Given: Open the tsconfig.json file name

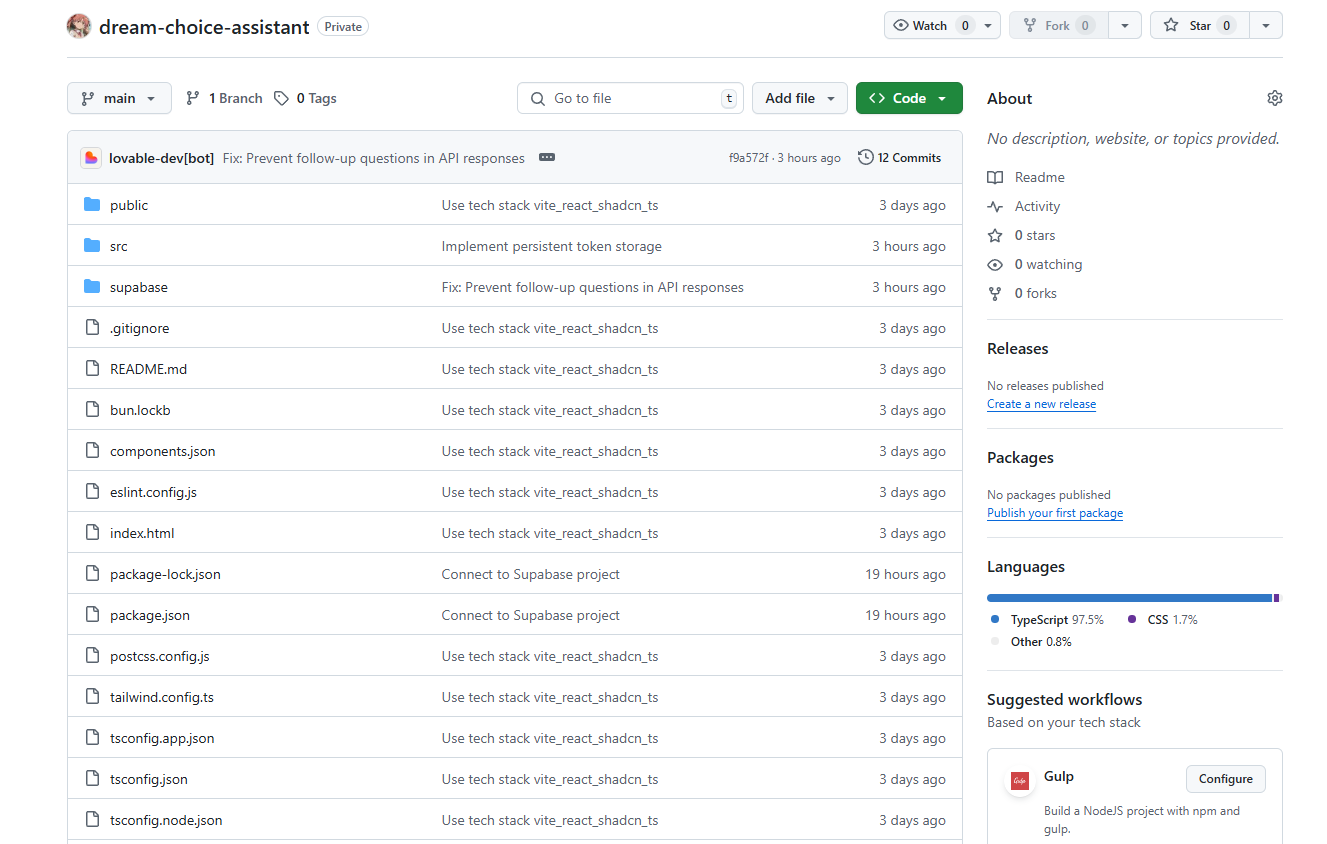Looking at the screenshot, I should tap(149, 779).
